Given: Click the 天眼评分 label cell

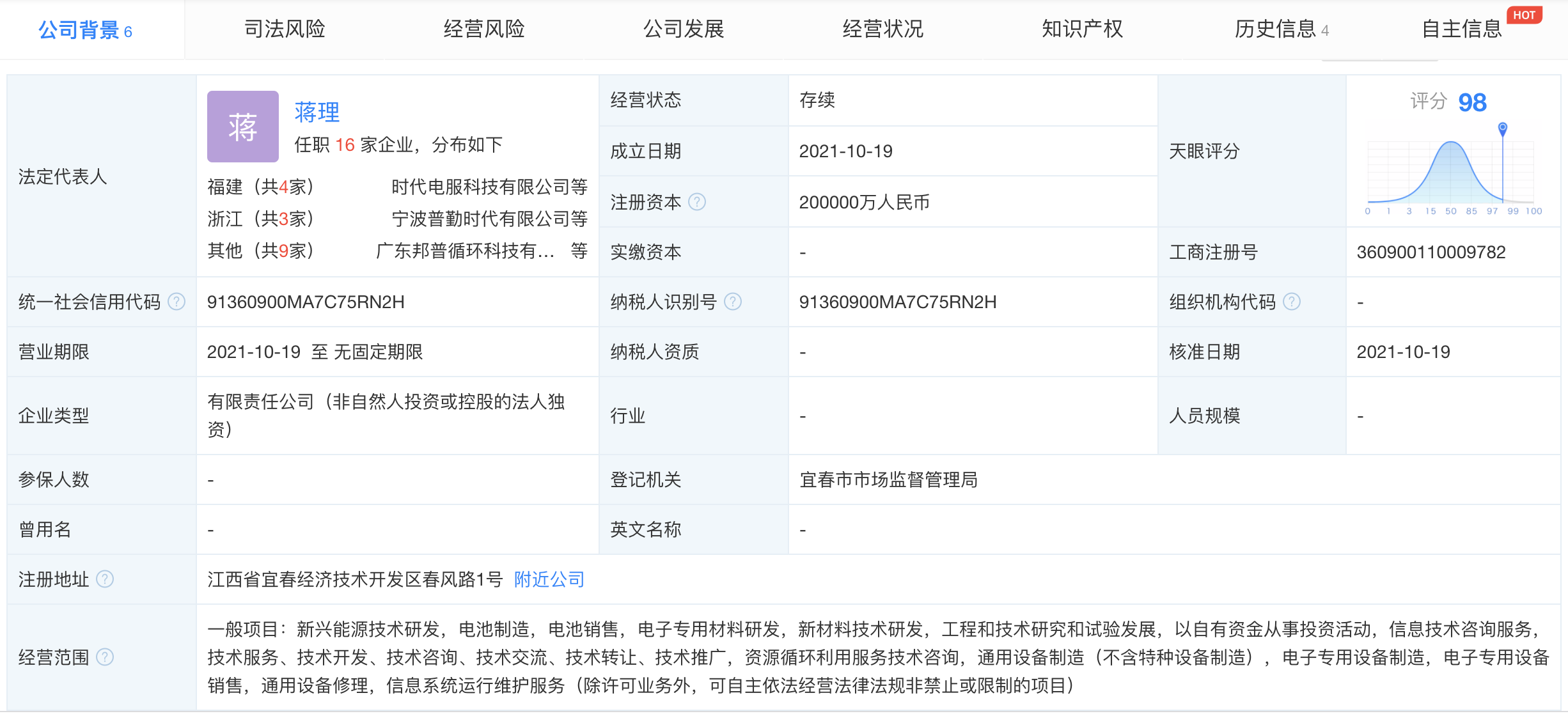Looking at the screenshot, I should [1251, 151].
